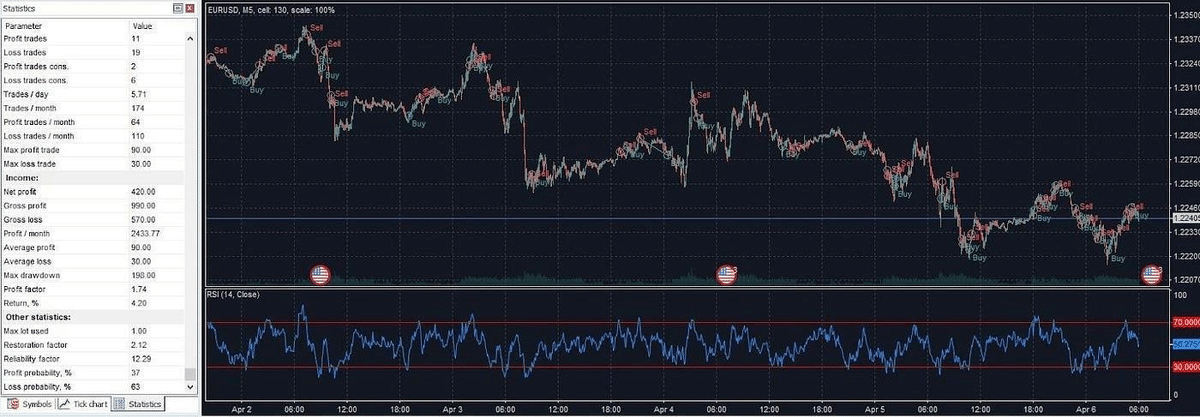Close the Statistics panel

coord(190,8)
